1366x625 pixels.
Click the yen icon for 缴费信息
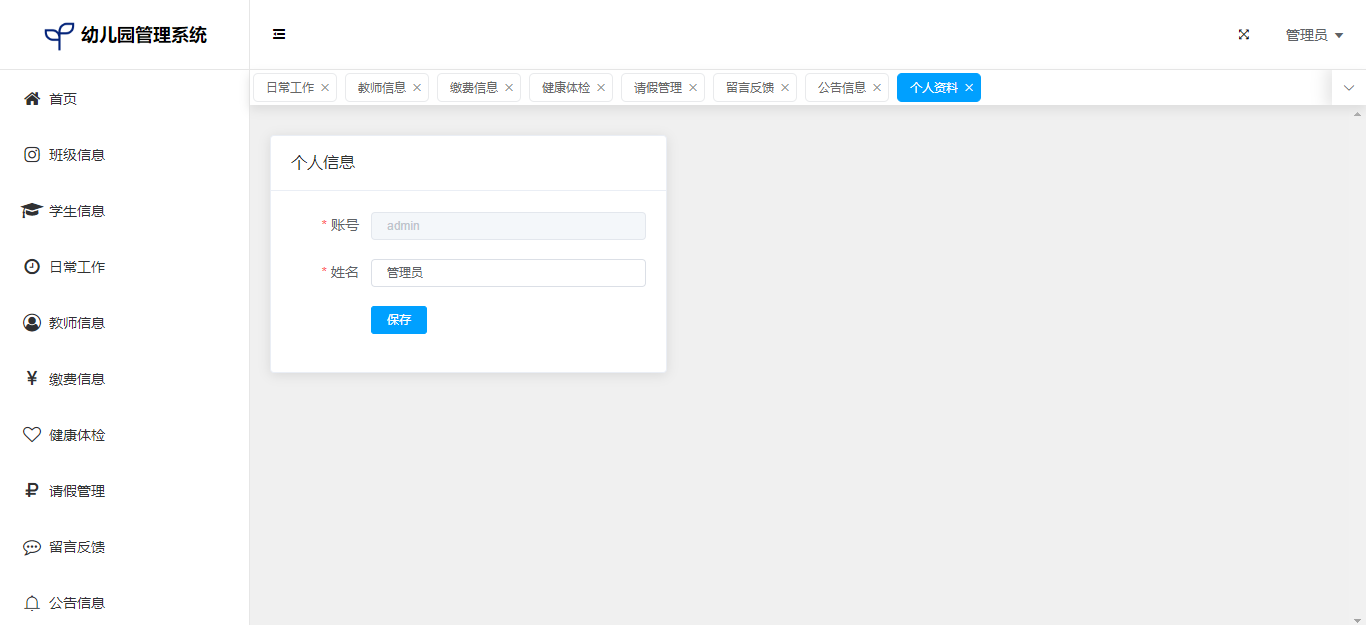click(x=32, y=379)
